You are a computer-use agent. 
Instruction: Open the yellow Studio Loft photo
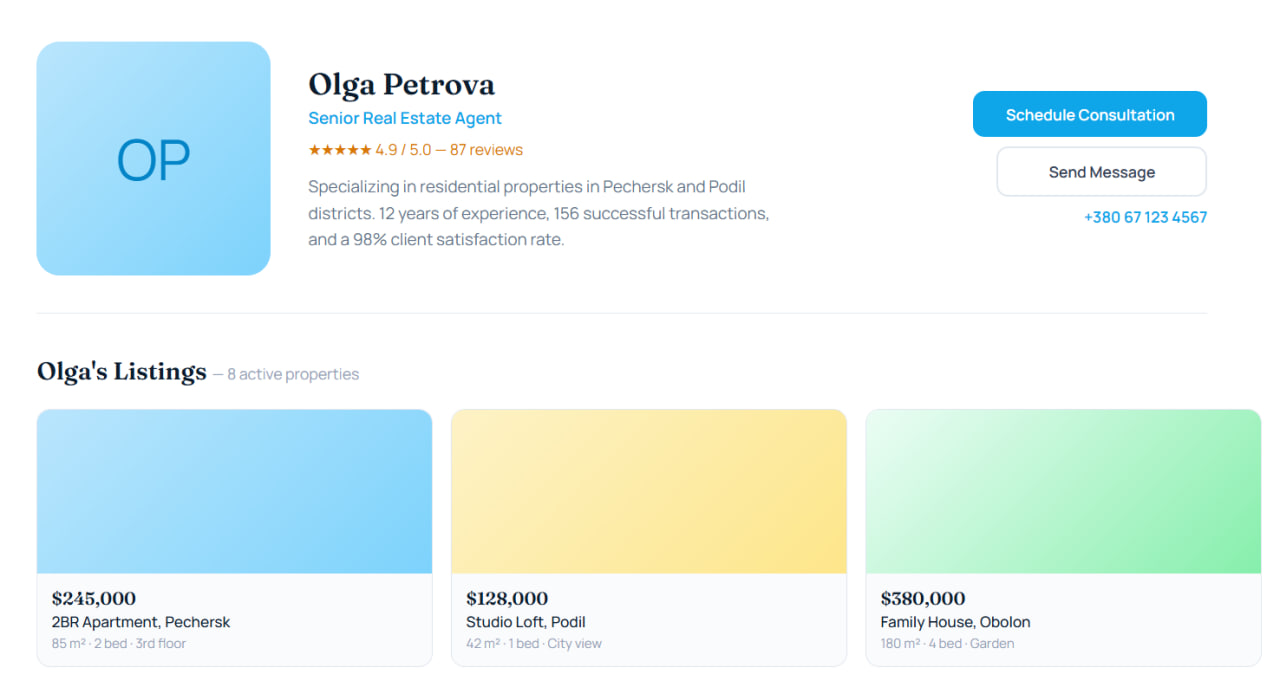click(x=648, y=491)
